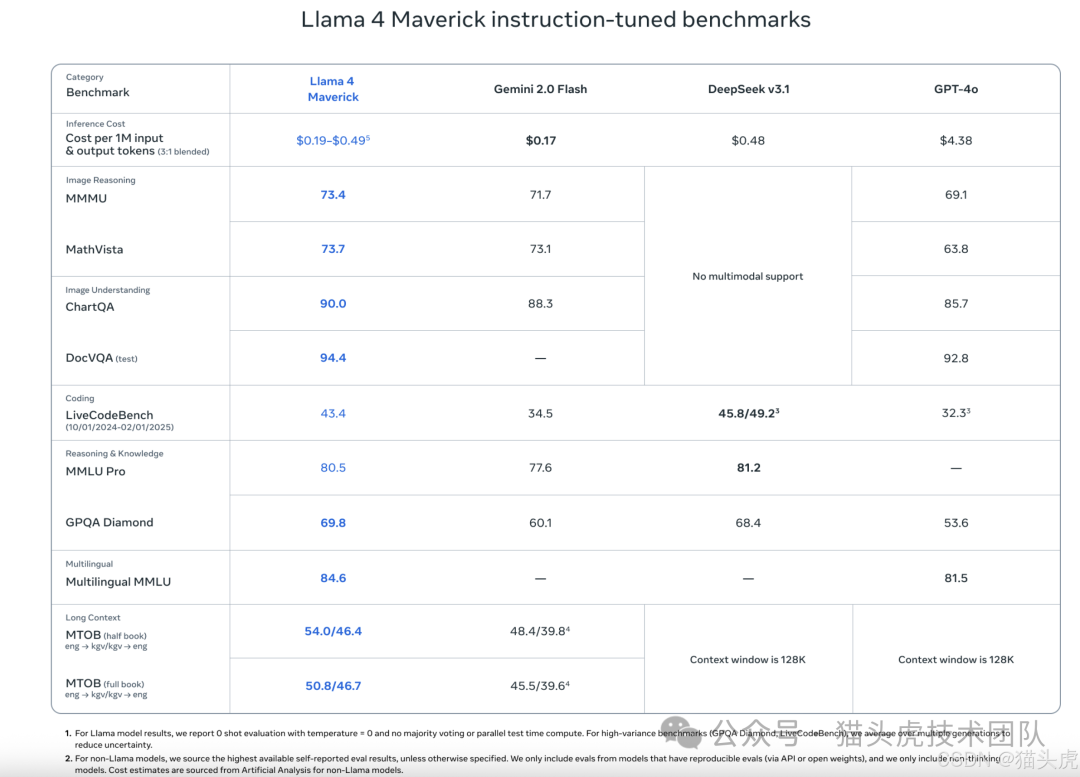This screenshot has height=777, width=1080.
Task: Select the MMLU Pro score '80.5'
Action: 333,468
